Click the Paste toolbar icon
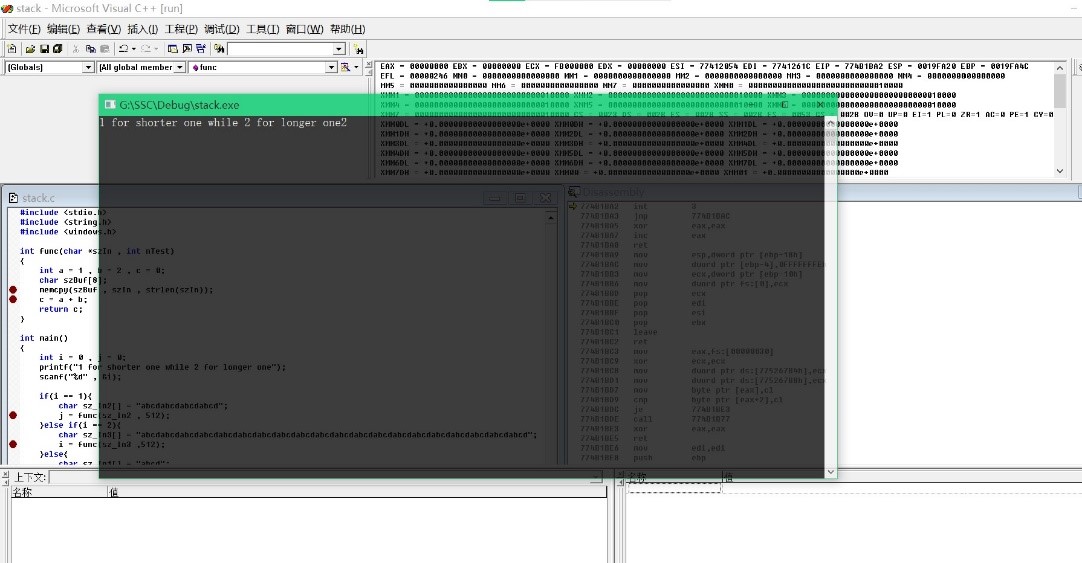This screenshot has height=563, width=1082. tap(105, 49)
